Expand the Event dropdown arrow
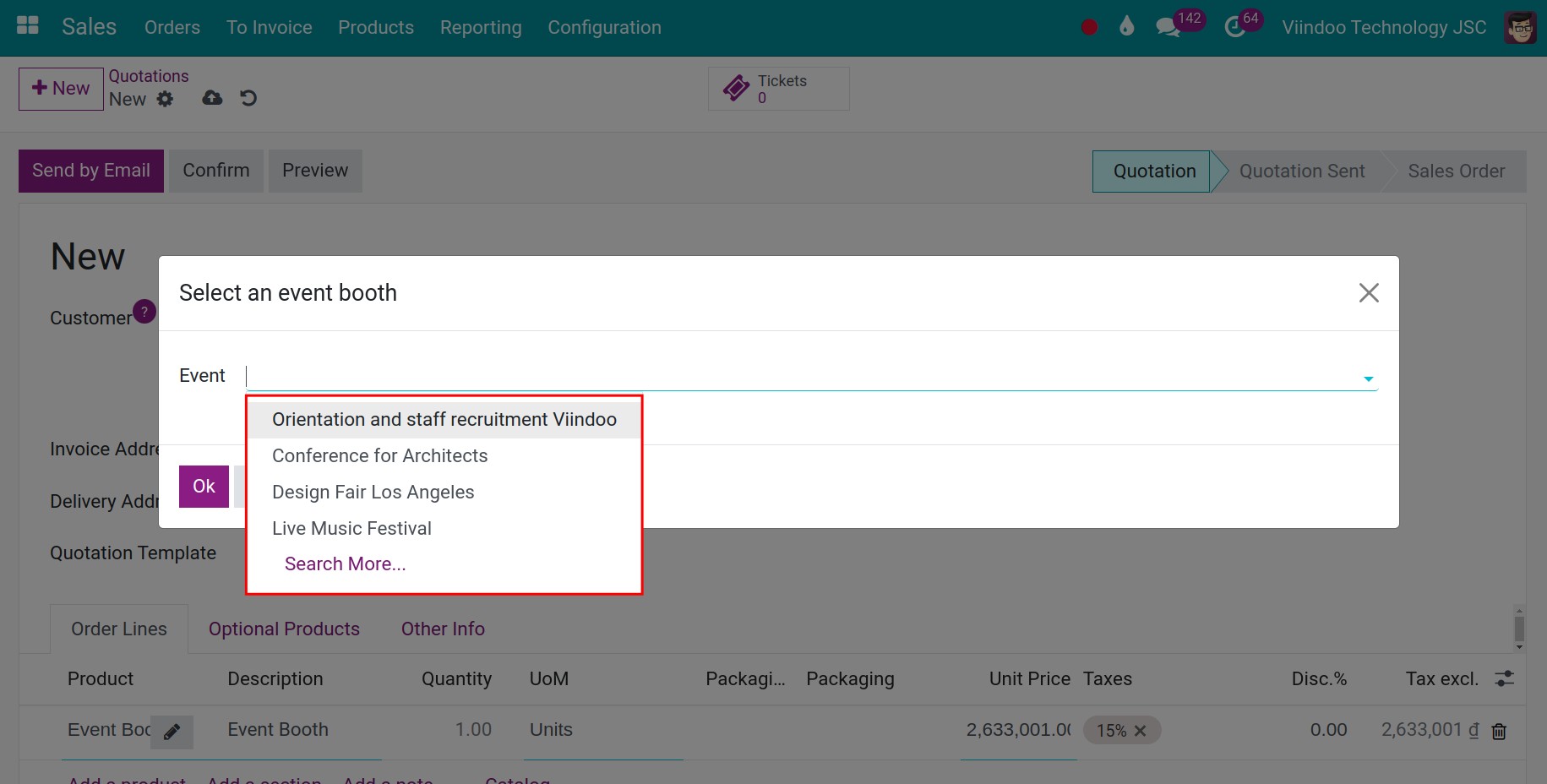 [1368, 378]
